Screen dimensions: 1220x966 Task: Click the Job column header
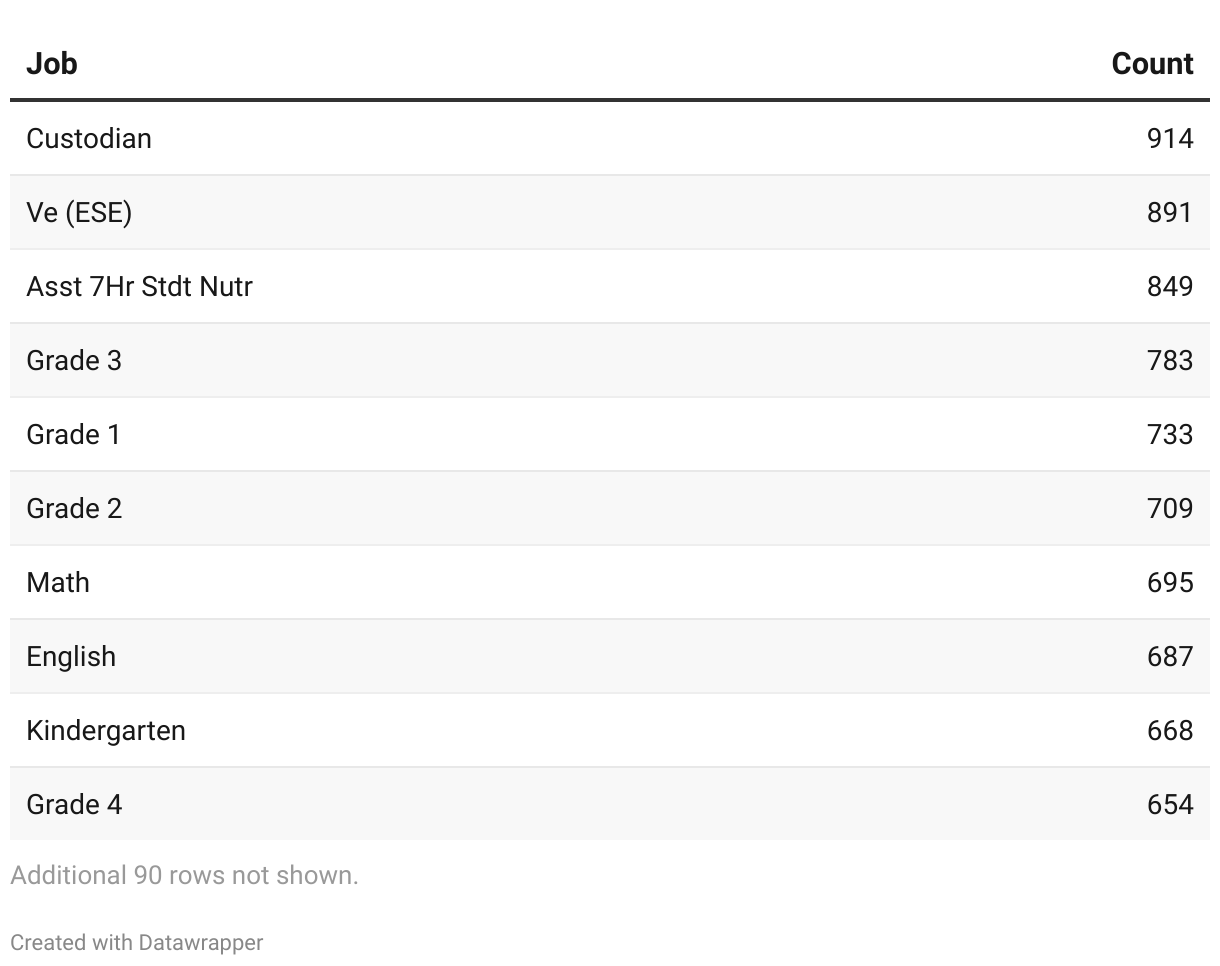52,64
